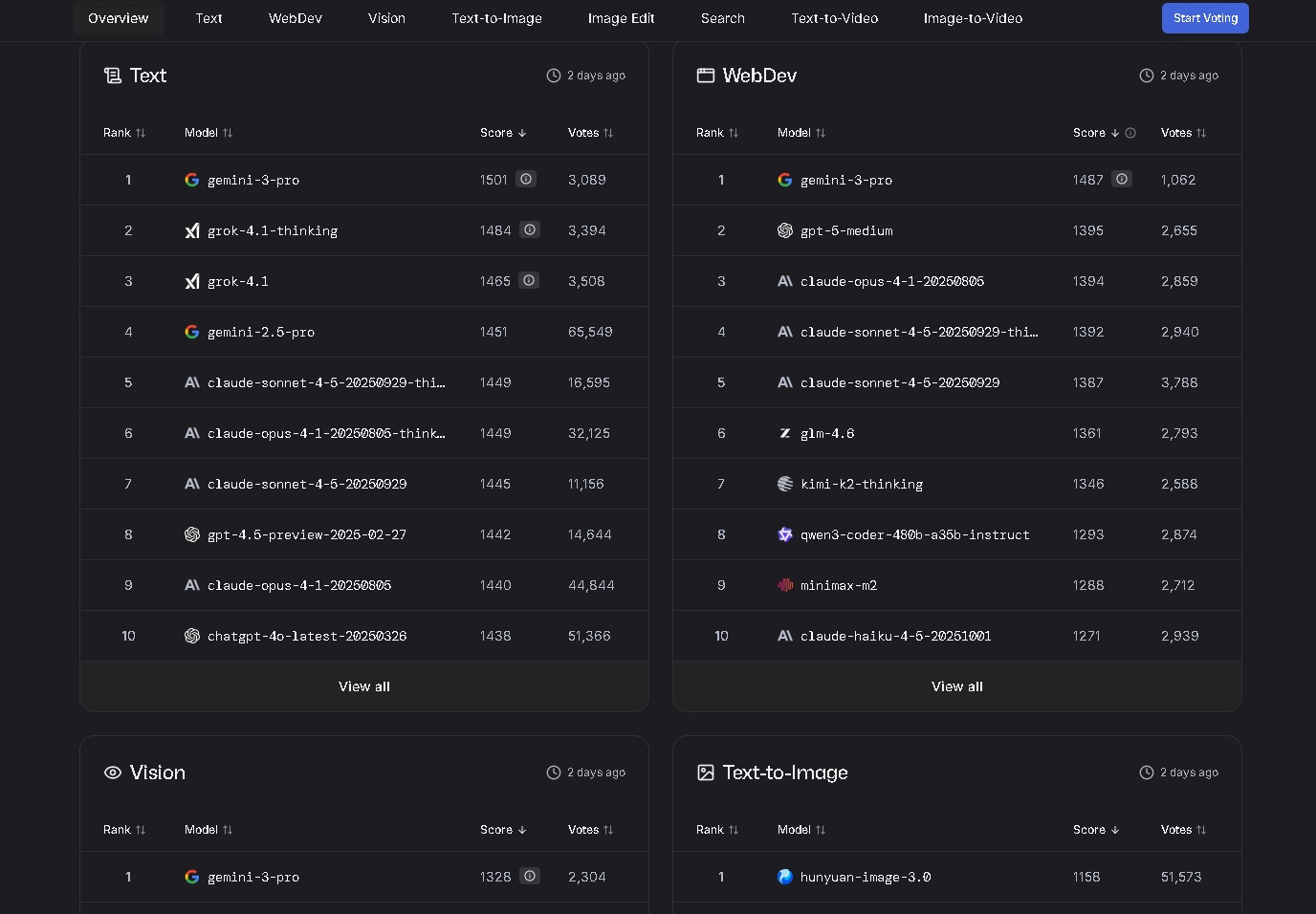
Task: Open the Vision navigation tab
Action: (x=386, y=18)
